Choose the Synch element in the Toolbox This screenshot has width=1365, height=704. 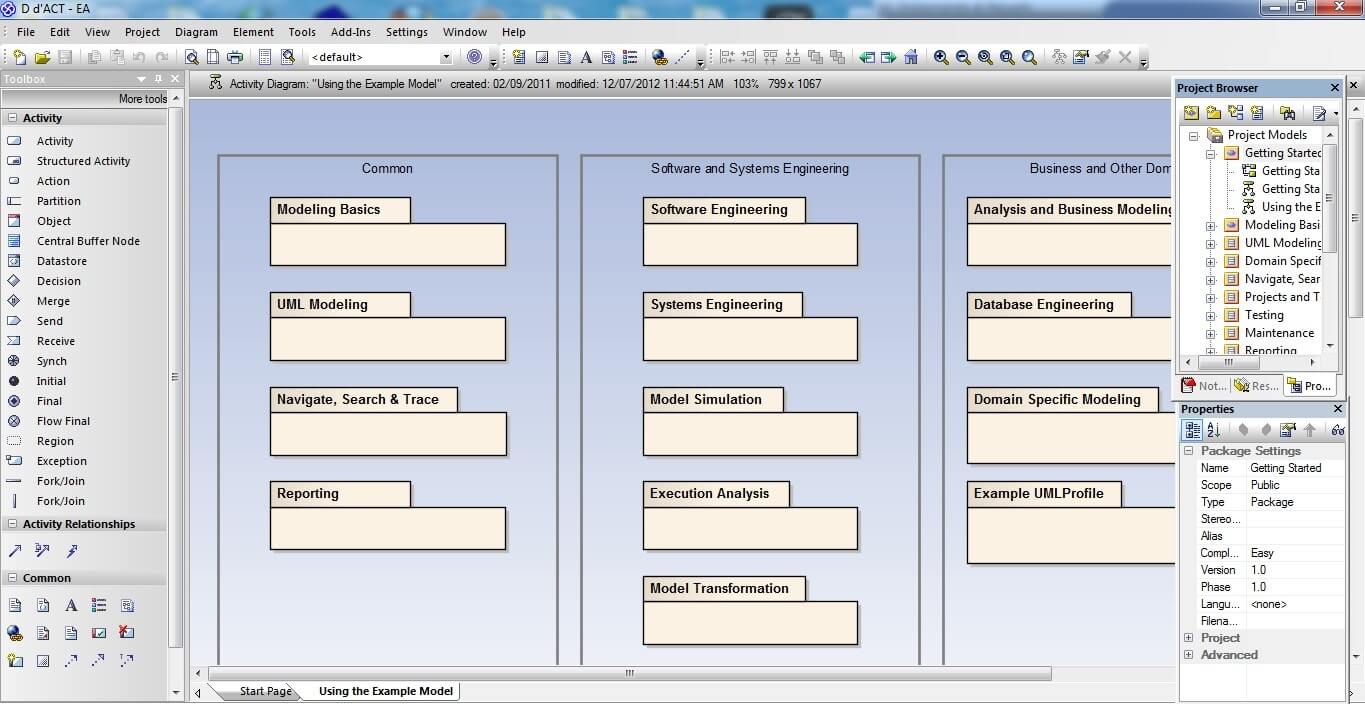coord(51,361)
